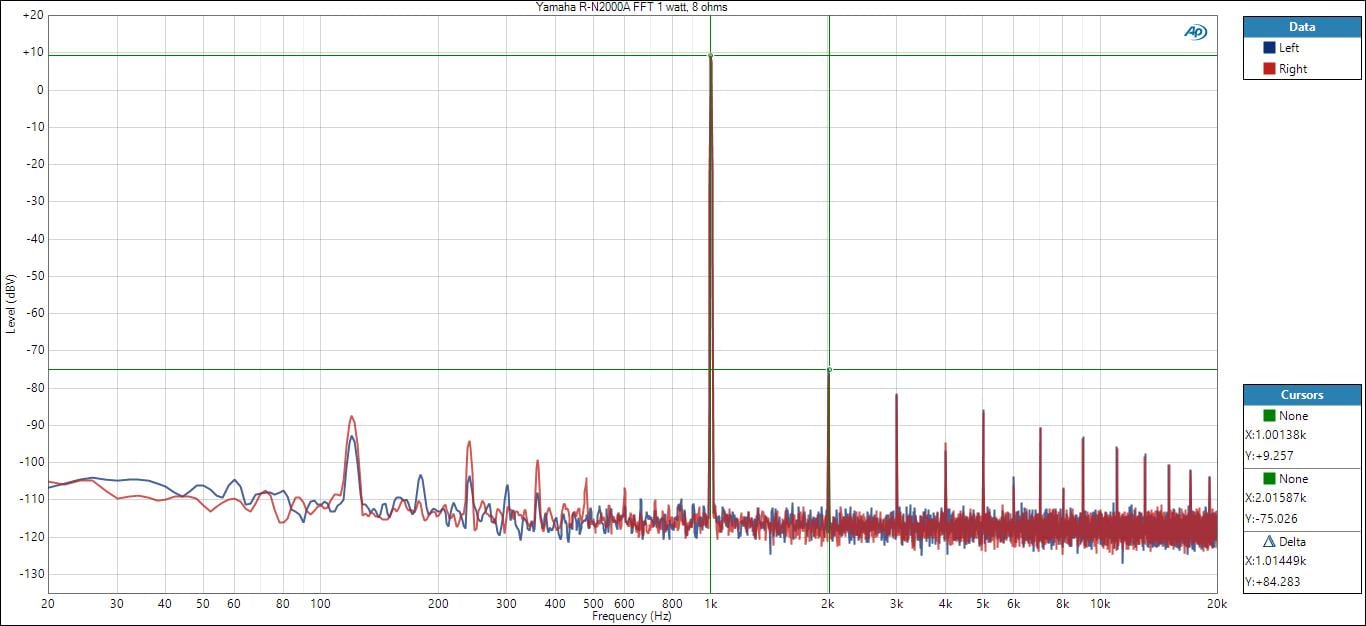Click the first cursor X value 1.00138k
The width and height of the screenshot is (1366, 626).
pos(1275,435)
